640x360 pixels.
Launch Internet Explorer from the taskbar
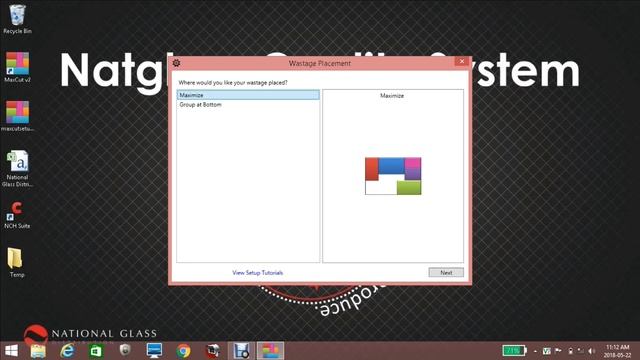tap(67, 351)
